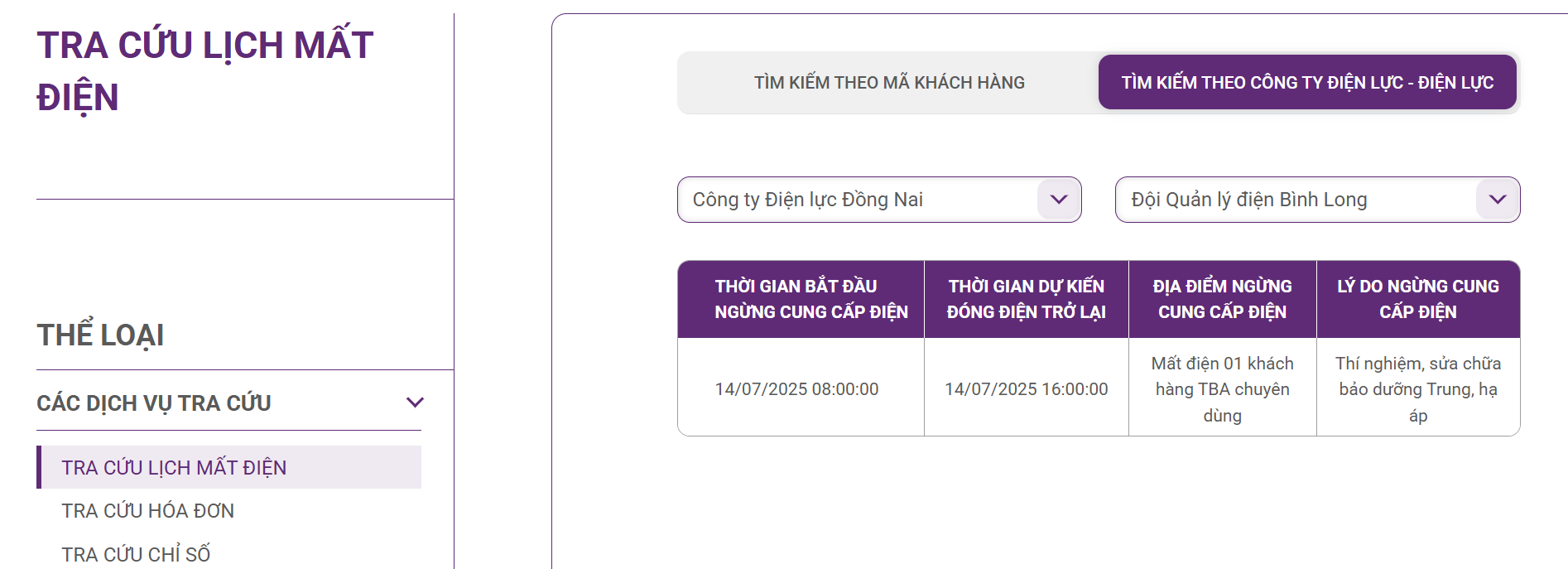Click ĐỊA ĐIỂM NGỪNG CUNG CẤP ĐIỆN header
This screenshot has width=1568, height=569.
pos(1223,299)
